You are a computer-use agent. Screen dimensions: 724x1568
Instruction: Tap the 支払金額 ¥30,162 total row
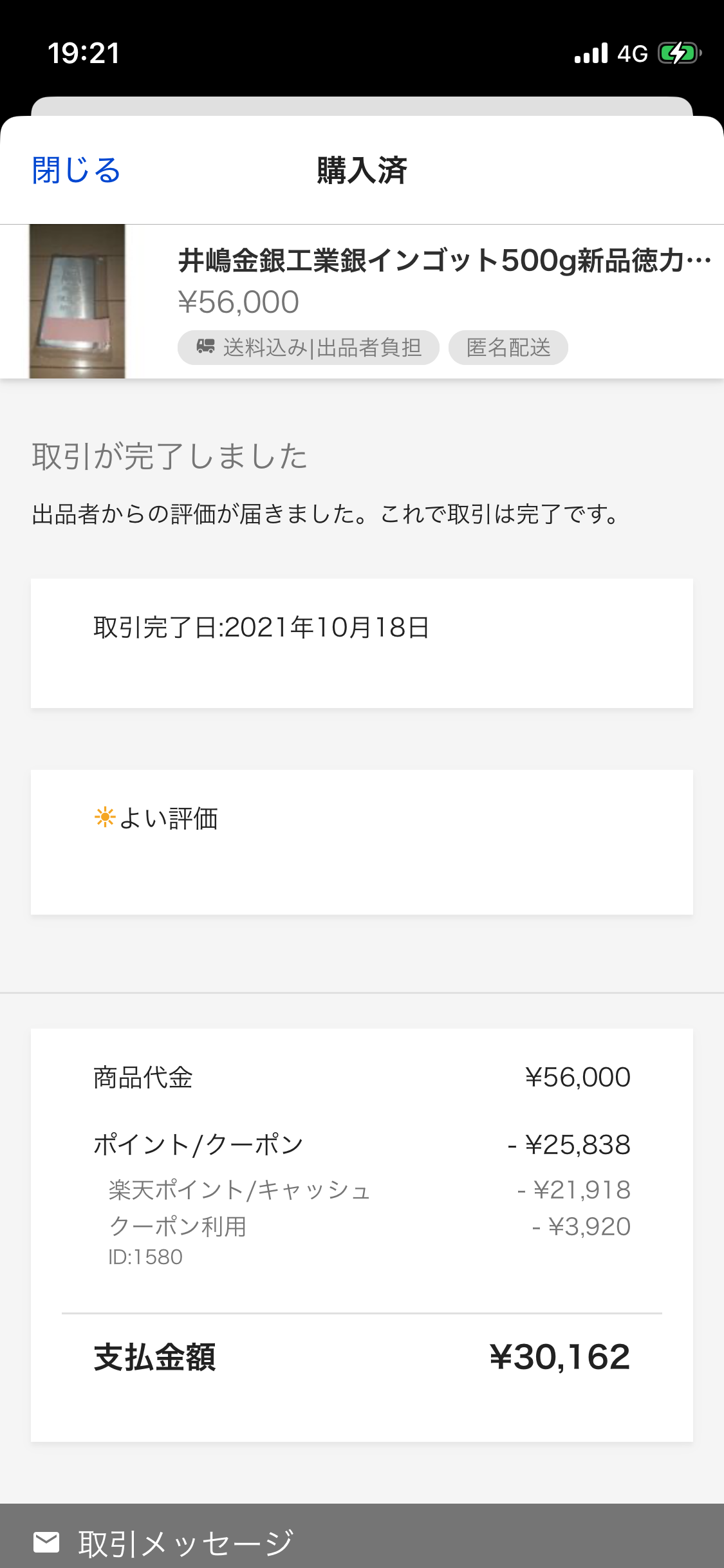tap(362, 1357)
